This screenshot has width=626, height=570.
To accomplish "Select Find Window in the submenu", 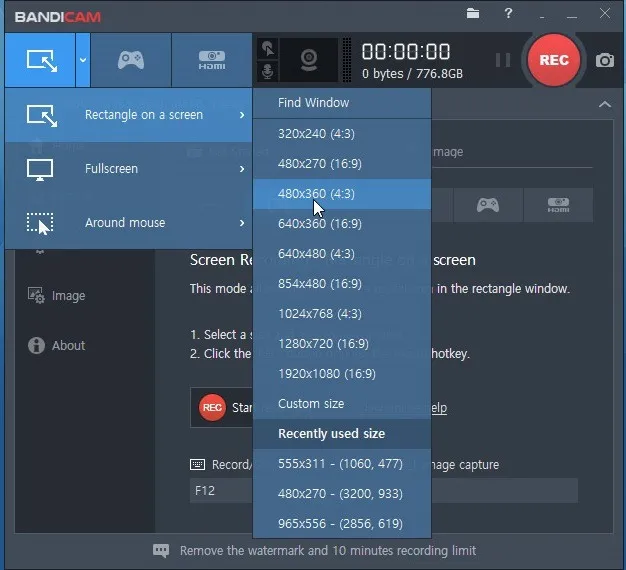I will [342, 103].
